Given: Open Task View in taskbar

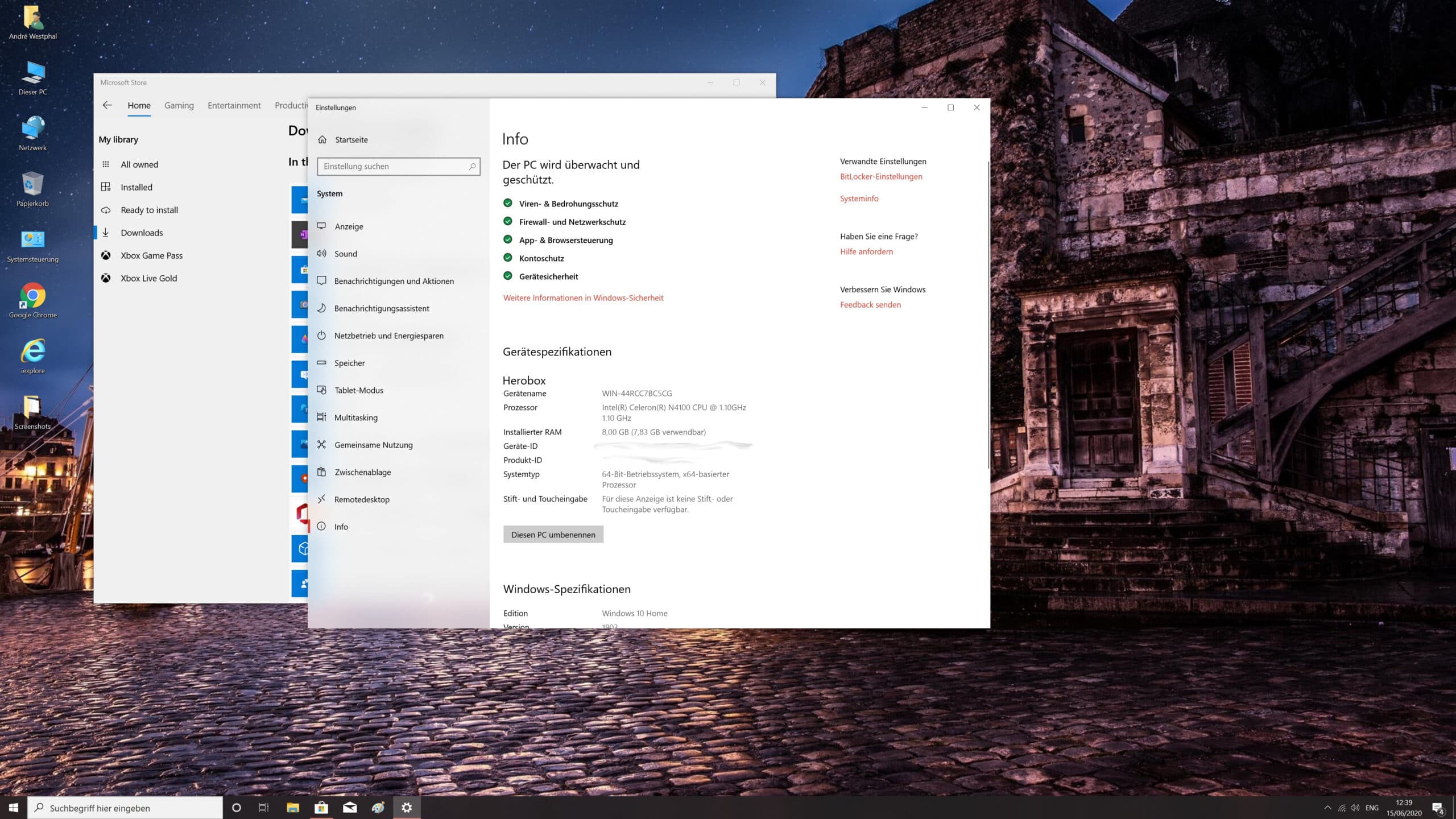Looking at the screenshot, I should [264, 808].
